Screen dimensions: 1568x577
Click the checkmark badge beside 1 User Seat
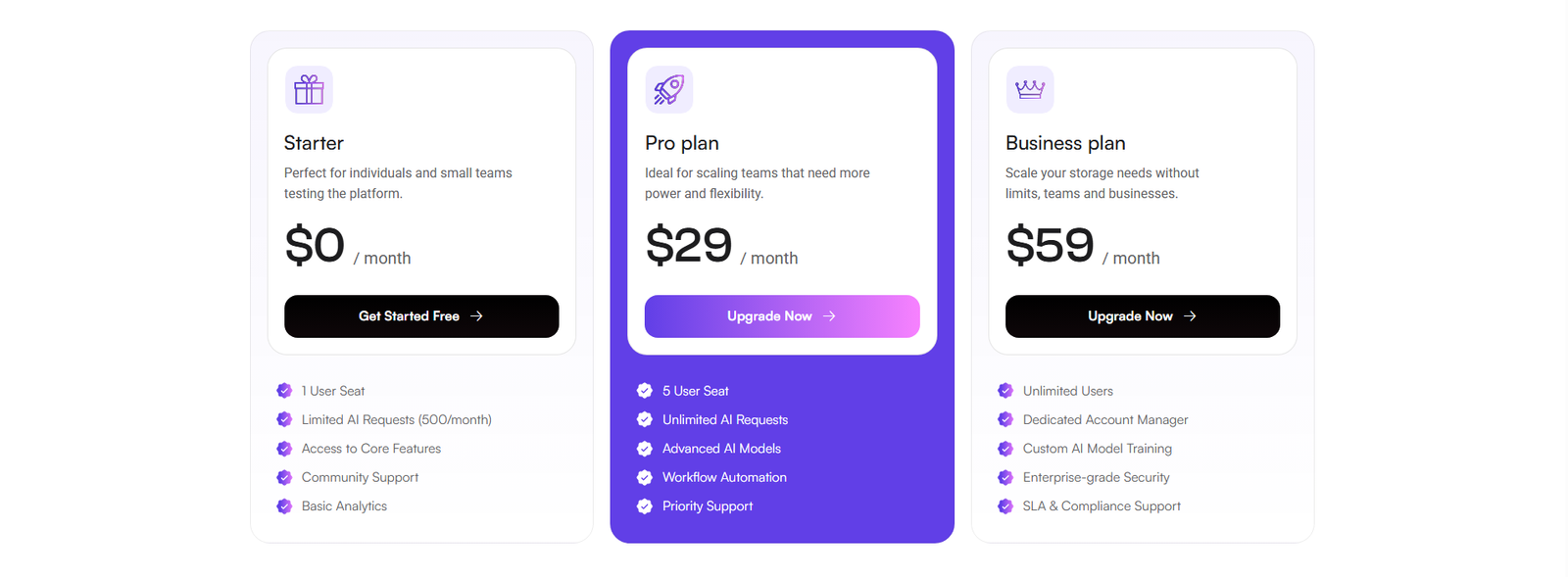click(x=284, y=391)
